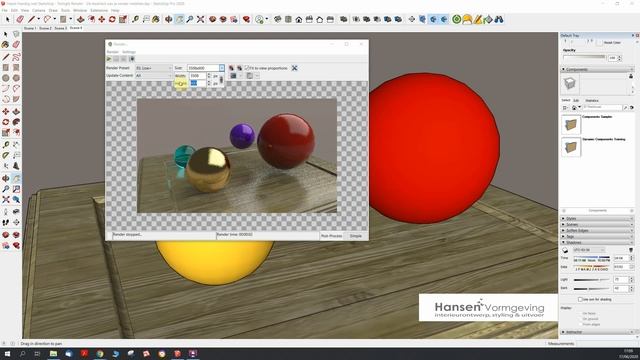Activate the Push/Pull tool in top toolbar

[x=80, y=19]
